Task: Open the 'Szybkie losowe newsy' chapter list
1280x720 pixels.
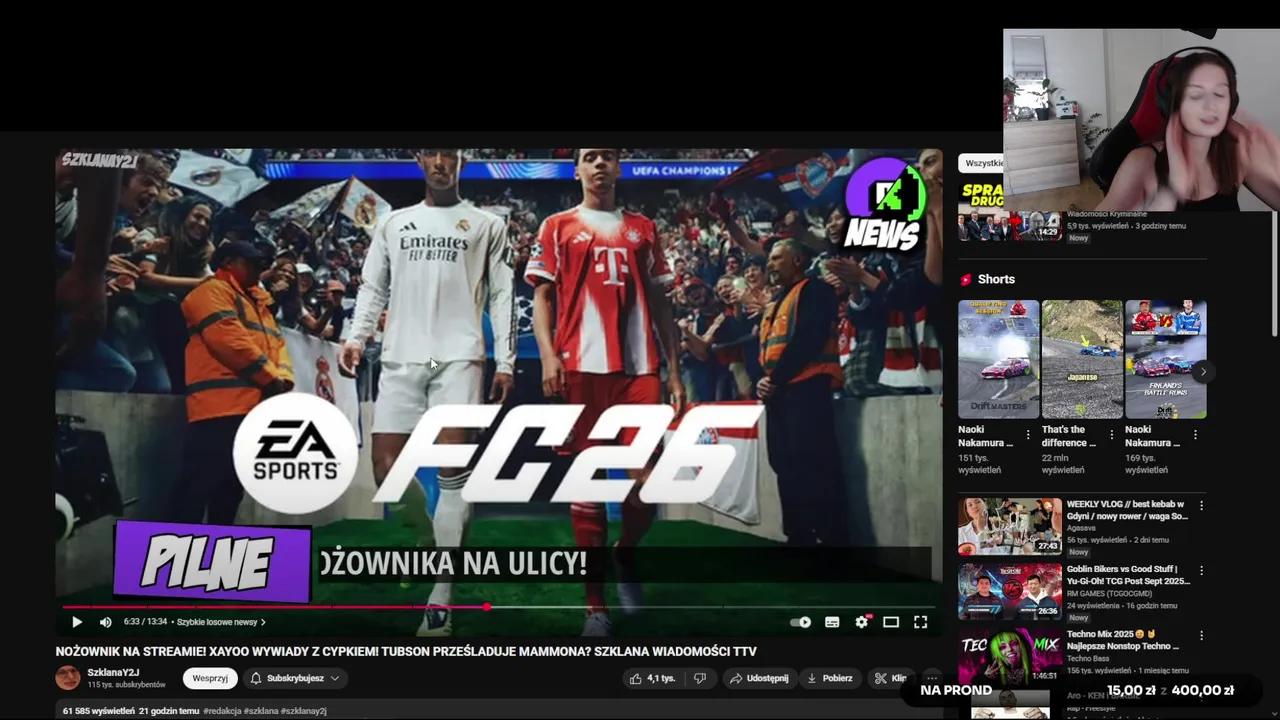Action: (221, 622)
